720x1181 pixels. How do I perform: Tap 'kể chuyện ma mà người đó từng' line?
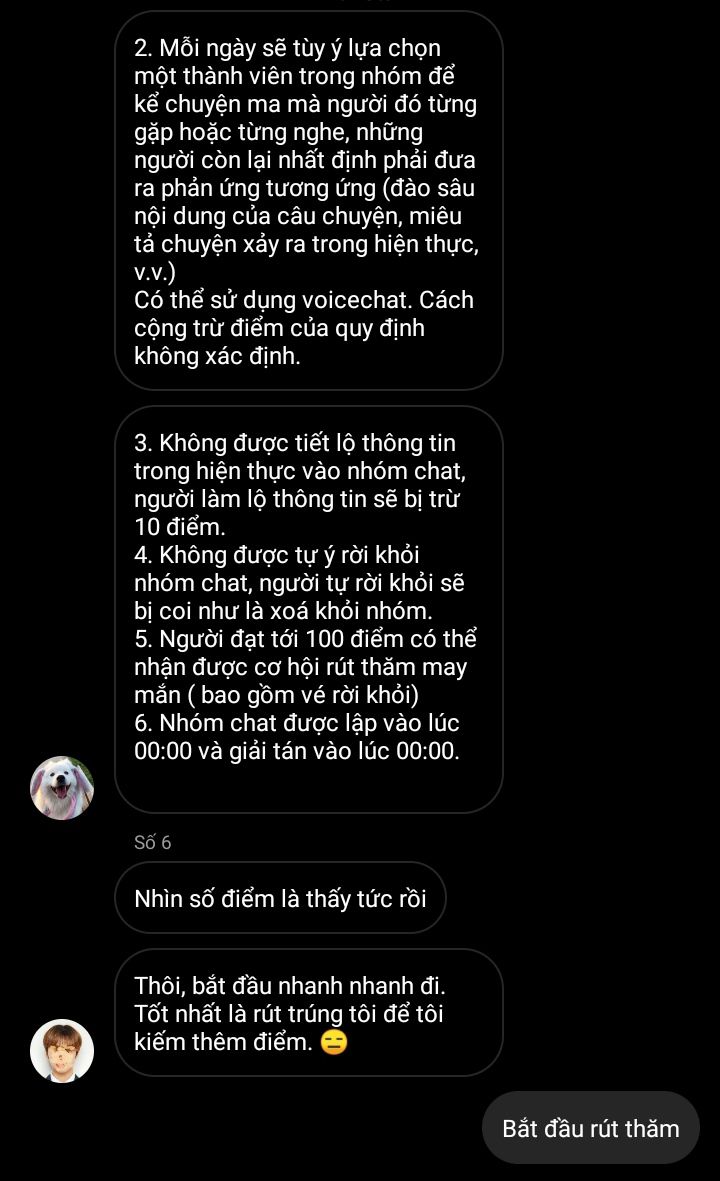pyautogui.click(x=305, y=103)
